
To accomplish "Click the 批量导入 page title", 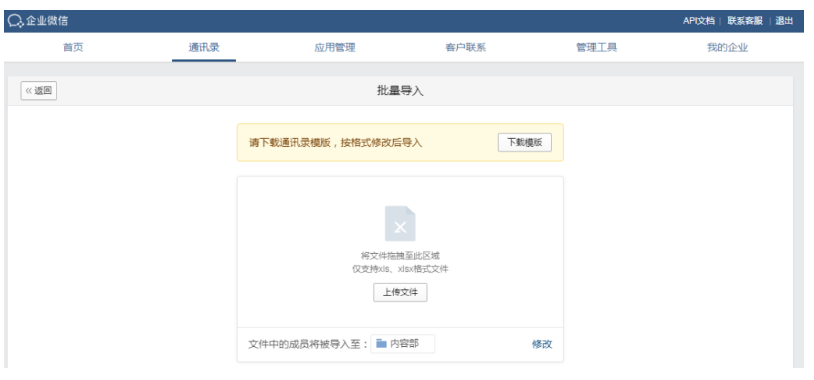I will click(400, 91).
